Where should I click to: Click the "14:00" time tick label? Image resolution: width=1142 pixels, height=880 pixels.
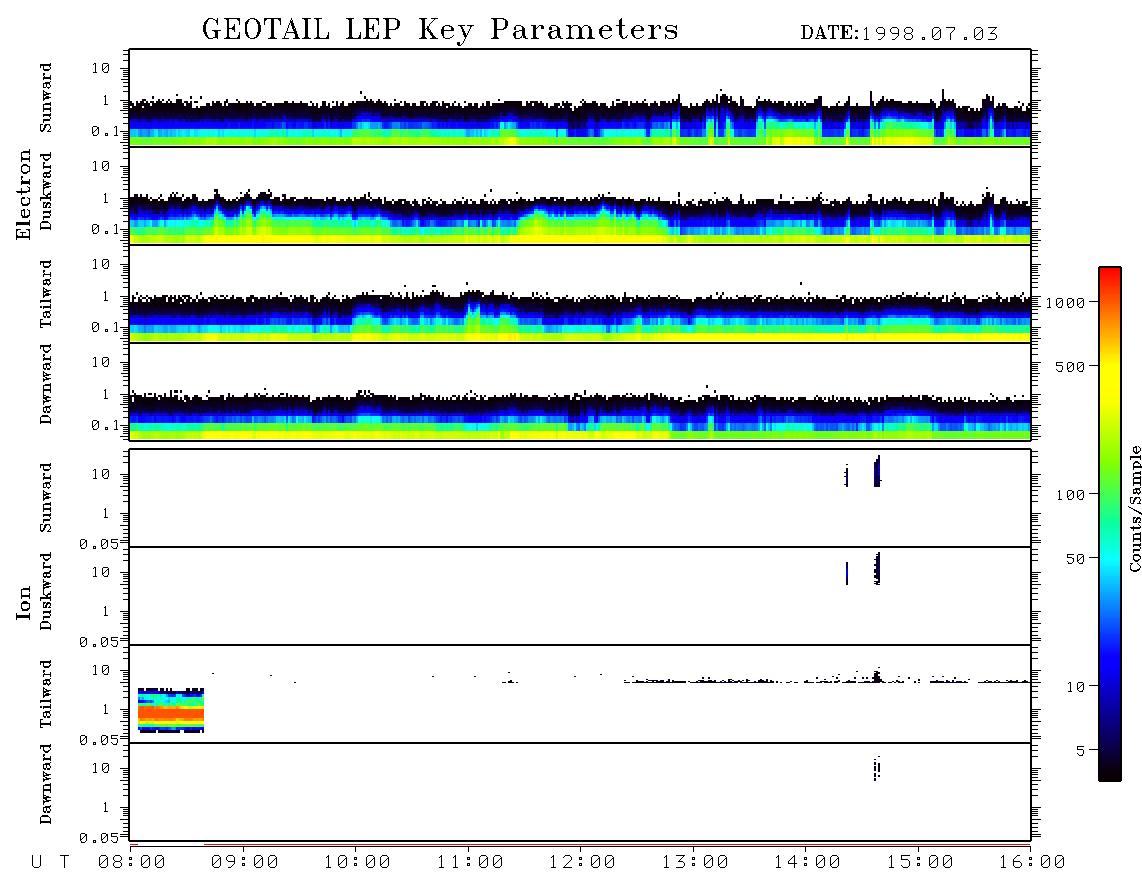807,863
